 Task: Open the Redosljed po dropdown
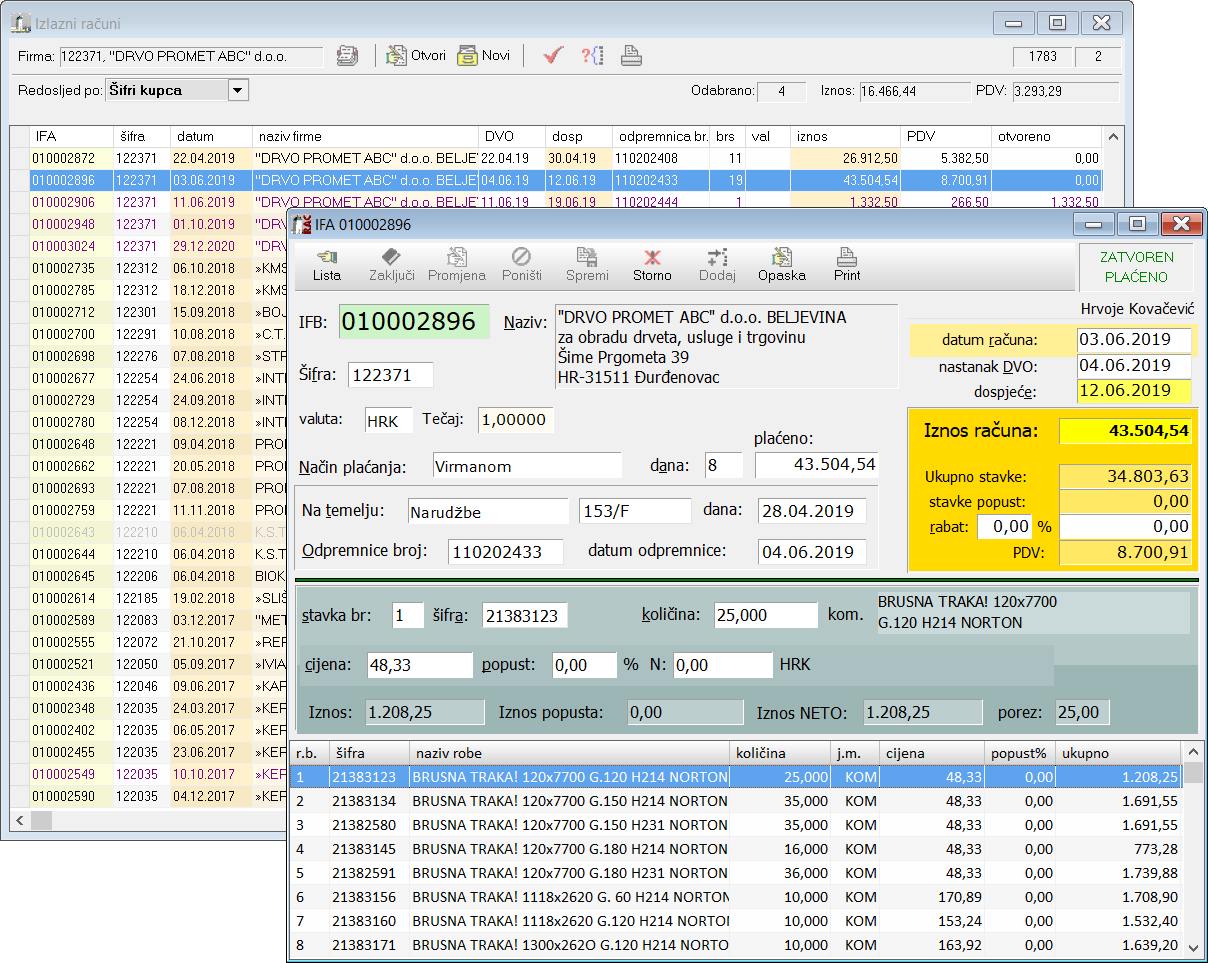(x=238, y=91)
